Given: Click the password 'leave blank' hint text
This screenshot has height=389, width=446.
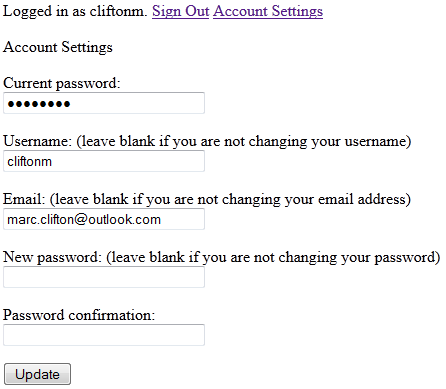Looking at the screenshot, I should (273, 258).
